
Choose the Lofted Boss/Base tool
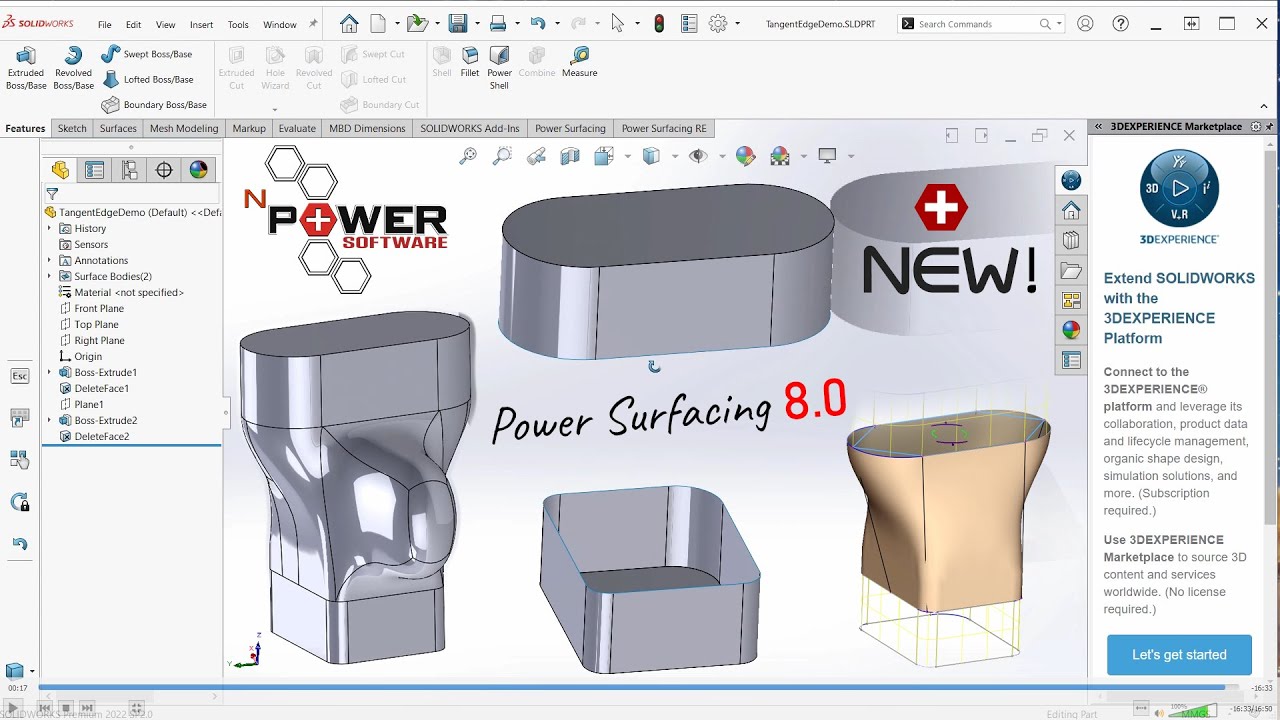click(x=147, y=79)
